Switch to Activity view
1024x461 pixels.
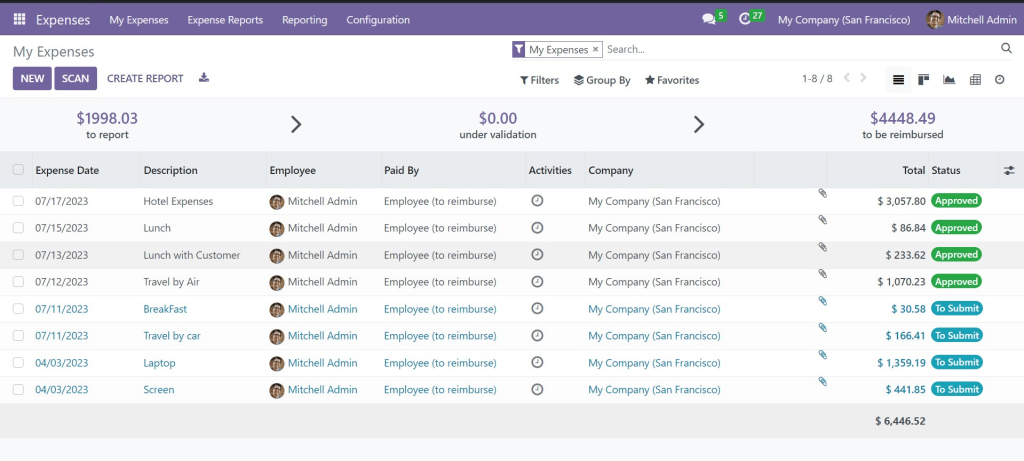(999, 79)
